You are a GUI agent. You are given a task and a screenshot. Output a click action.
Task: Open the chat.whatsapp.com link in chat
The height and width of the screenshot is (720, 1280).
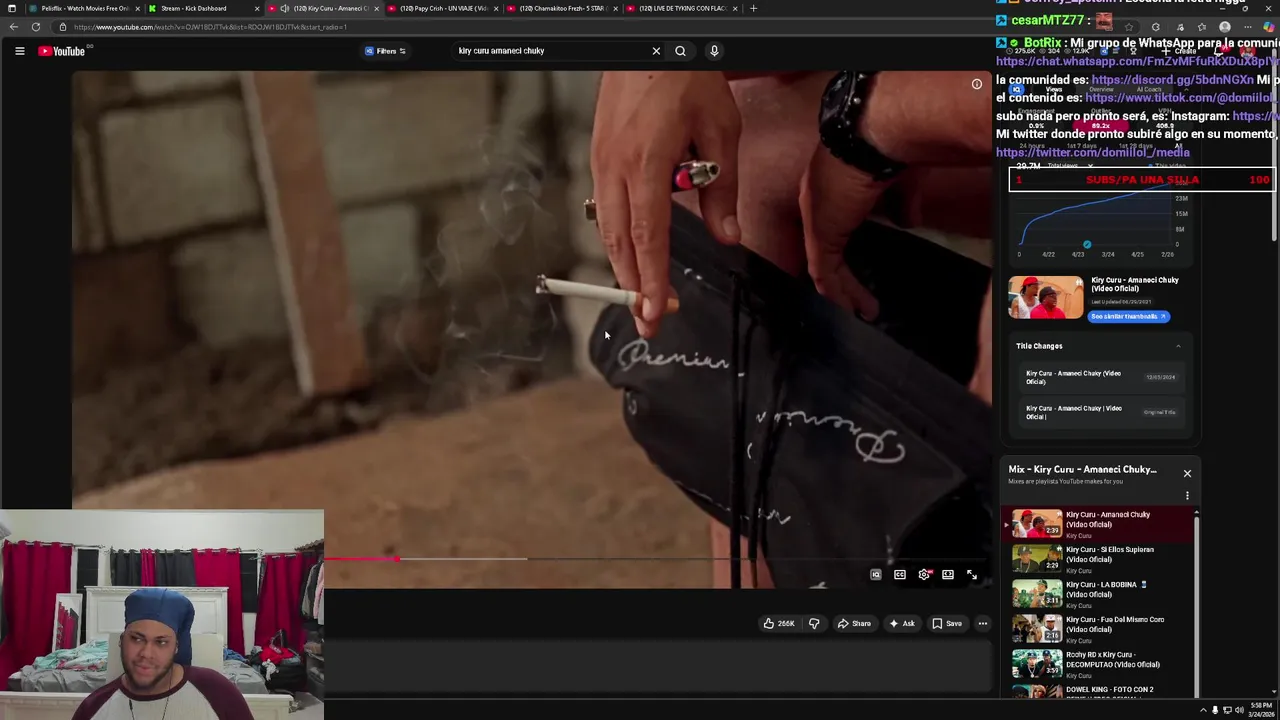coord(1137,62)
